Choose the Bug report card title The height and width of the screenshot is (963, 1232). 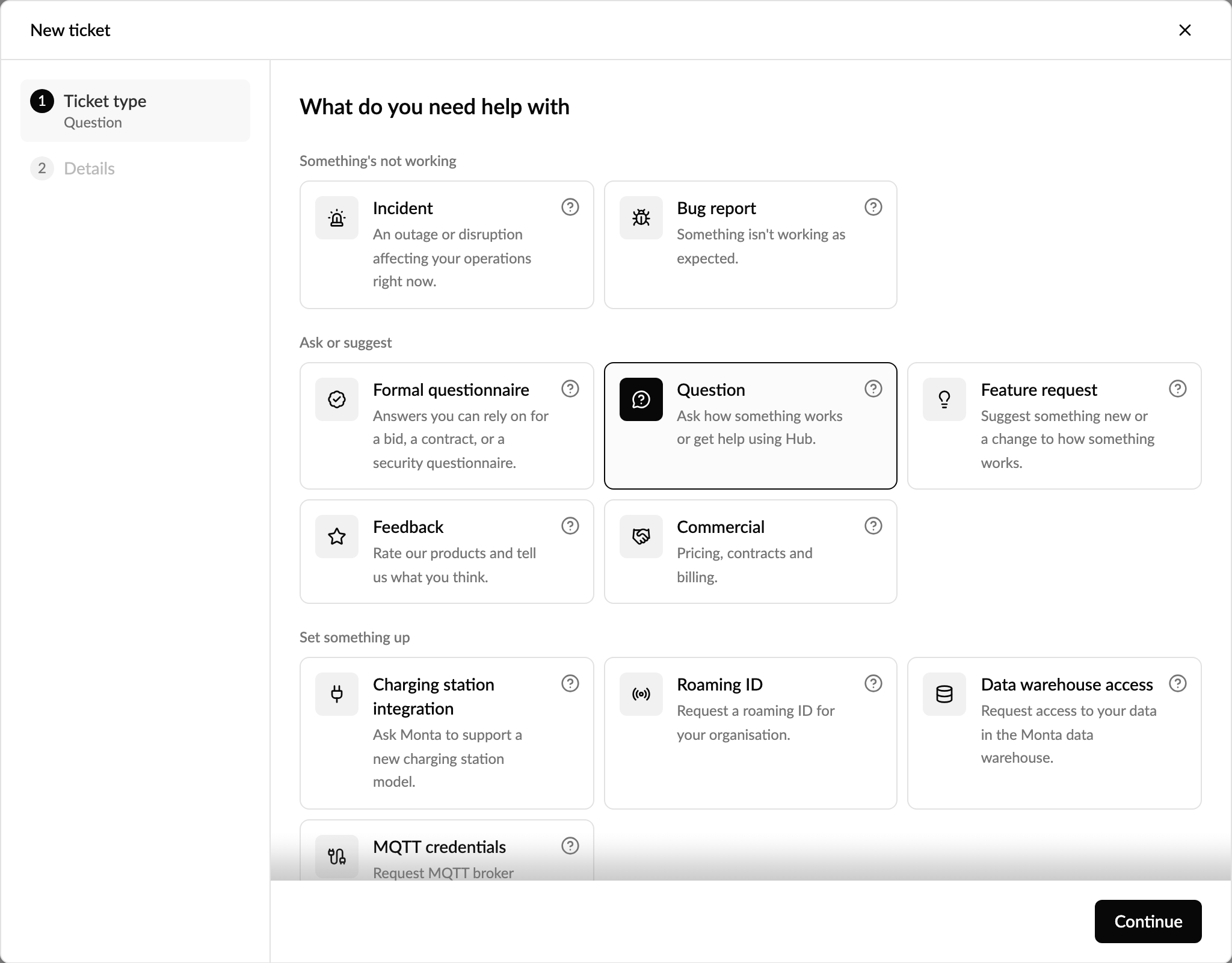[x=716, y=208]
